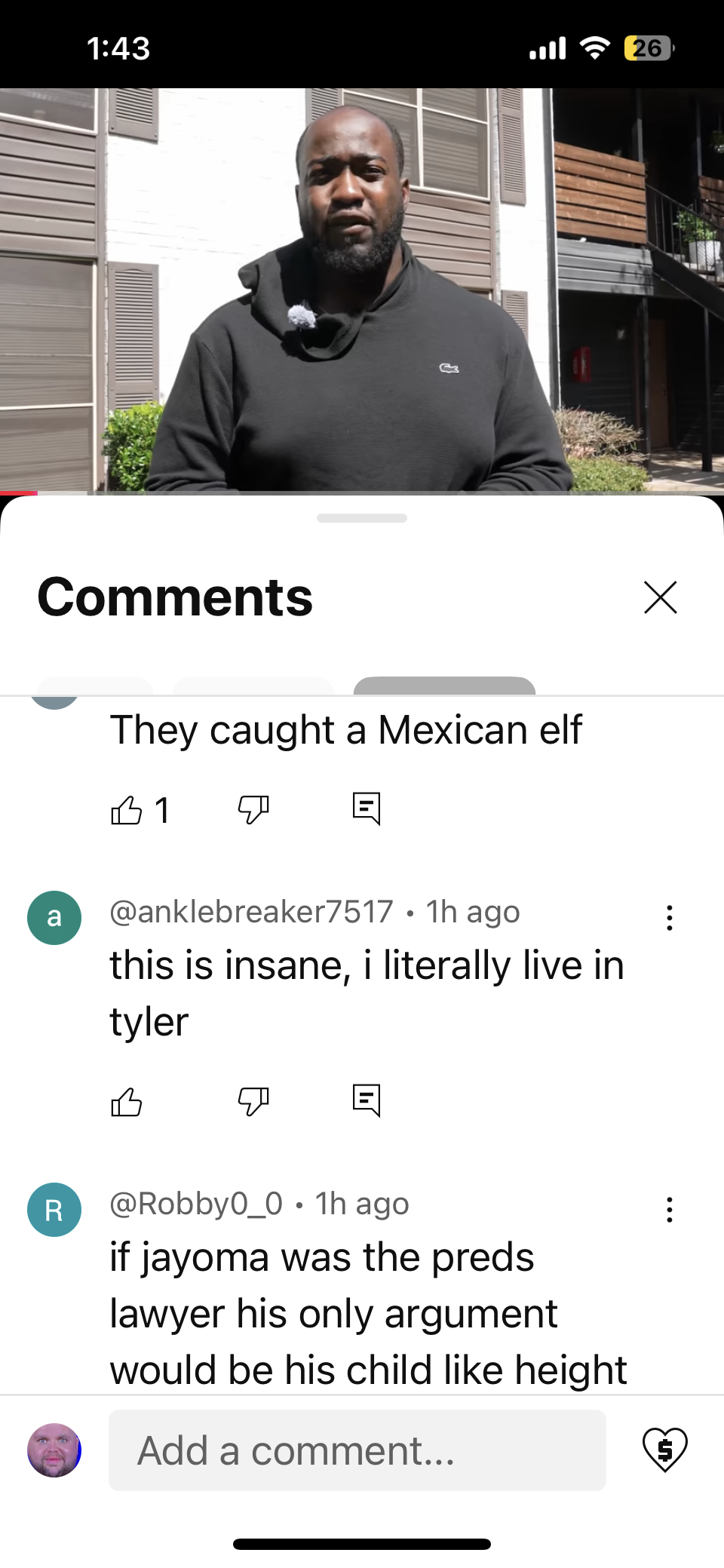Open Super Thanks heart dollar icon
Viewport: 724px width, 1568px height.
(664, 1450)
